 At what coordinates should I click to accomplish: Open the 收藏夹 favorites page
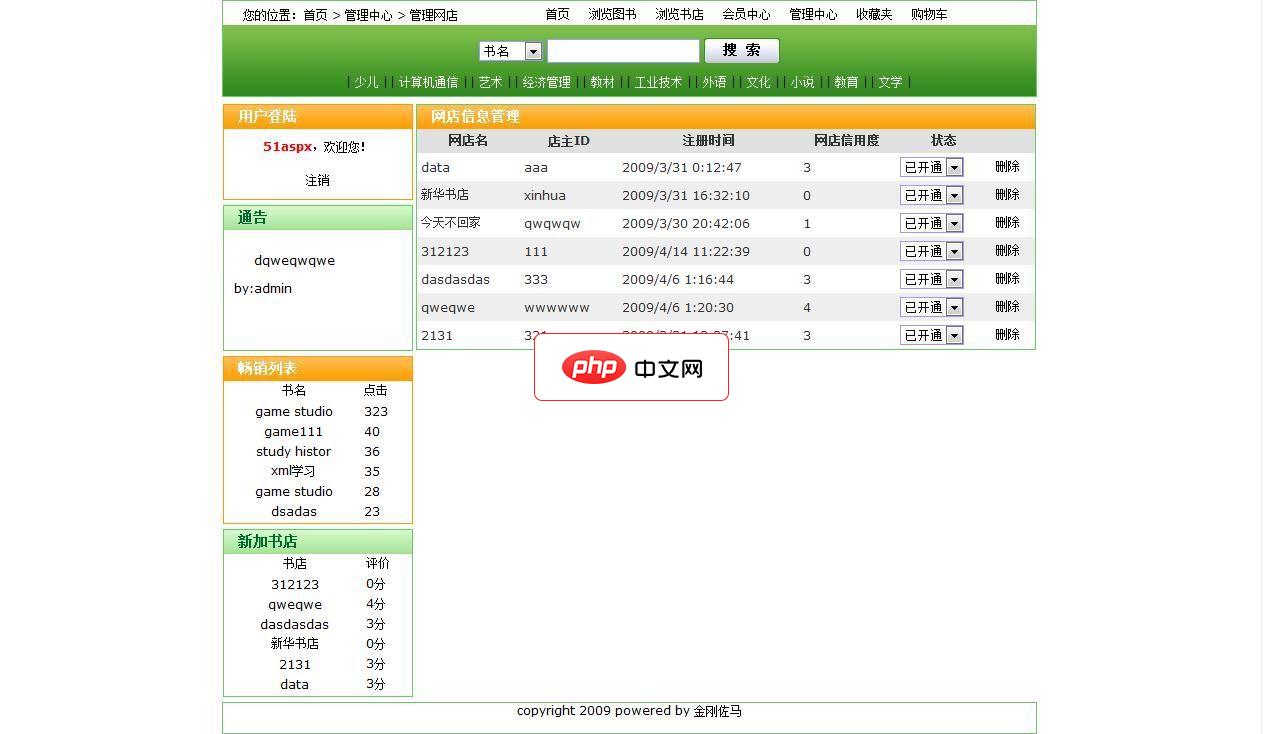click(873, 14)
